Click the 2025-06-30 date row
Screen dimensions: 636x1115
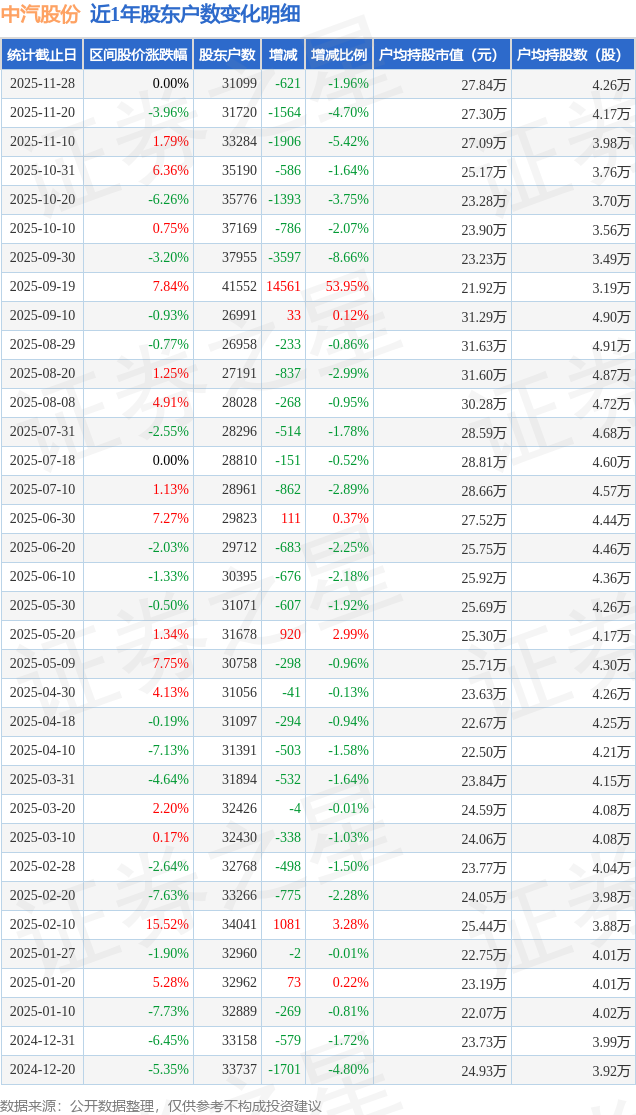coord(42,519)
